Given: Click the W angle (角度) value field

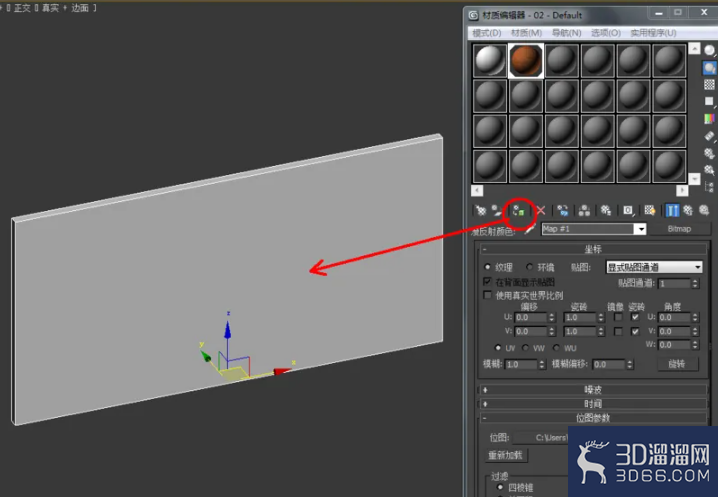Looking at the screenshot, I should (x=675, y=344).
